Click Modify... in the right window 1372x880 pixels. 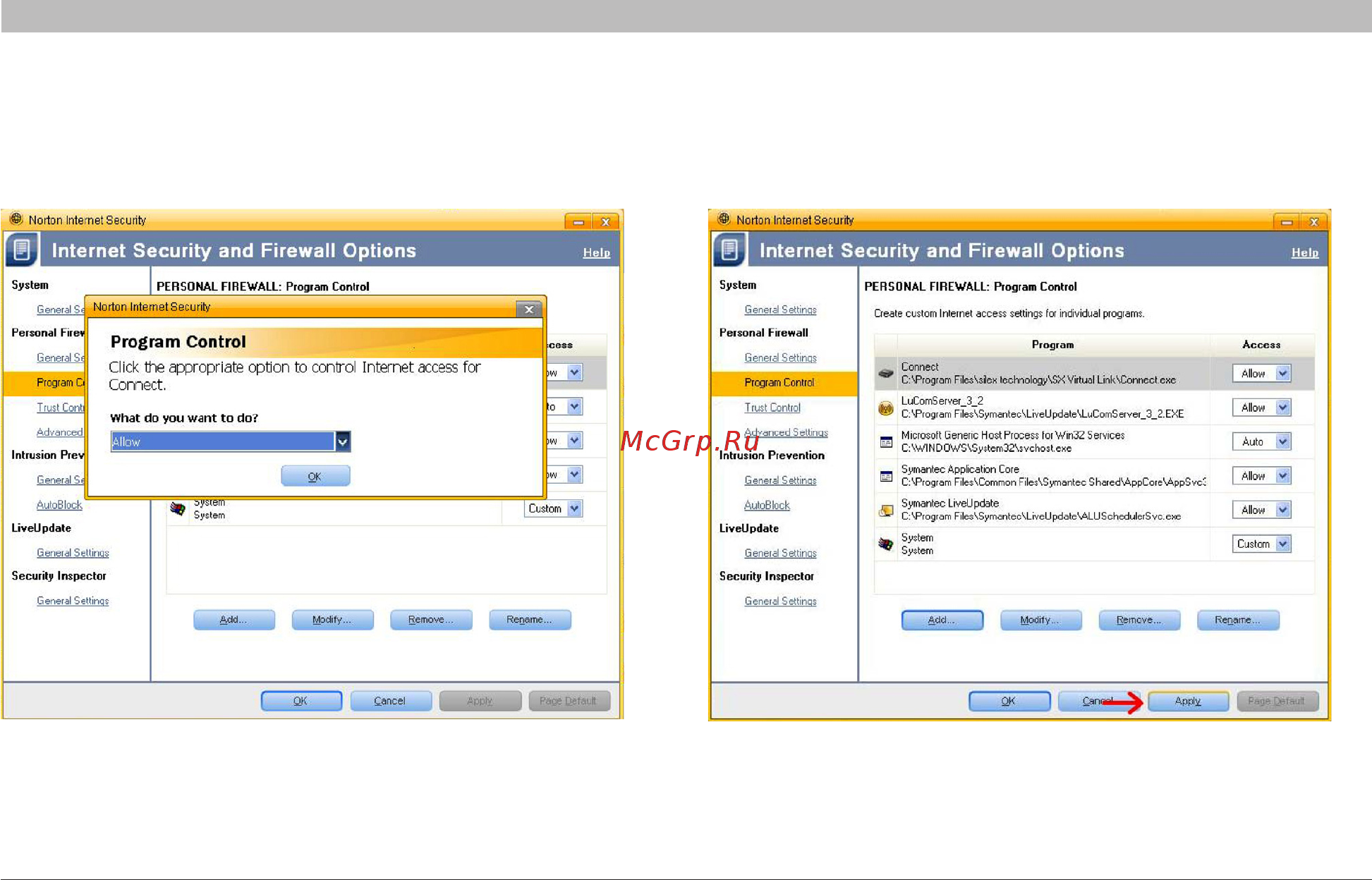click(1040, 620)
